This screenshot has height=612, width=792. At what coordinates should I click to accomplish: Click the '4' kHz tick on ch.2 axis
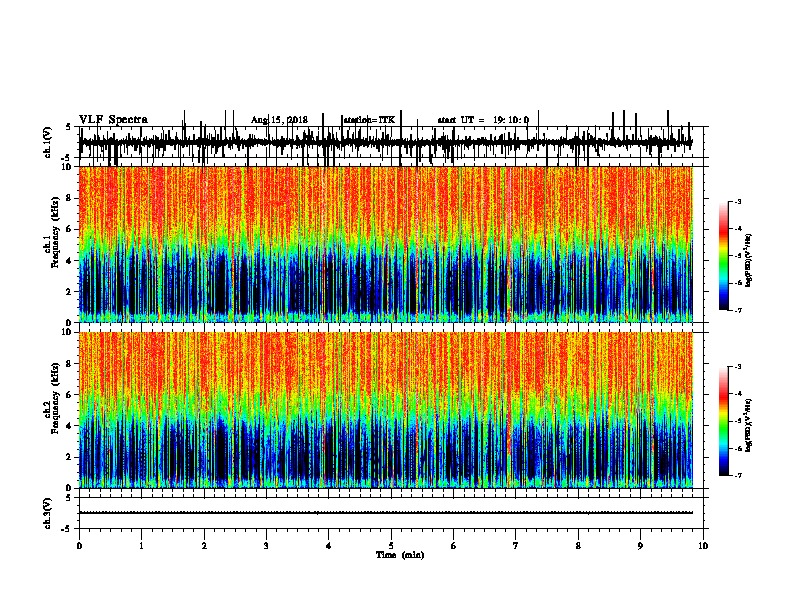(x=70, y=426)
